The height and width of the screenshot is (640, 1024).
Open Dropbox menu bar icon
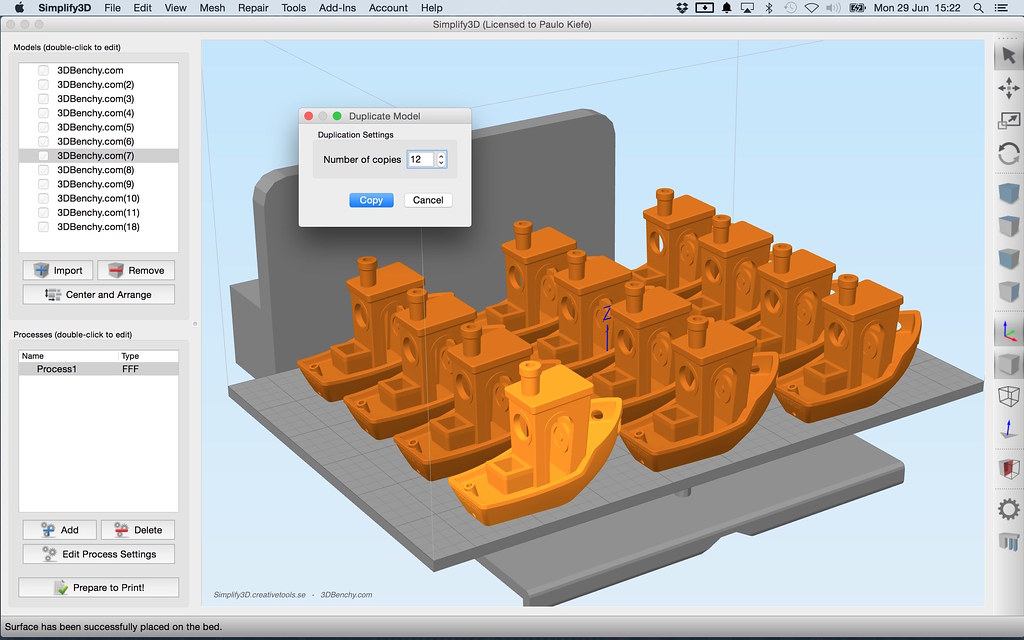(x=682, y=8)
